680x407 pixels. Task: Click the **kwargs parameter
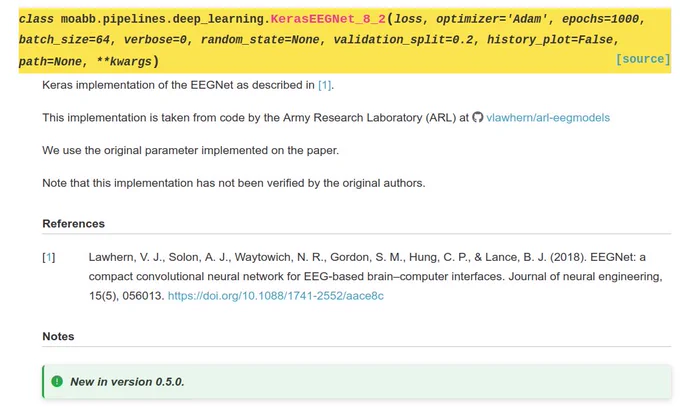click(x=124, y=62)
